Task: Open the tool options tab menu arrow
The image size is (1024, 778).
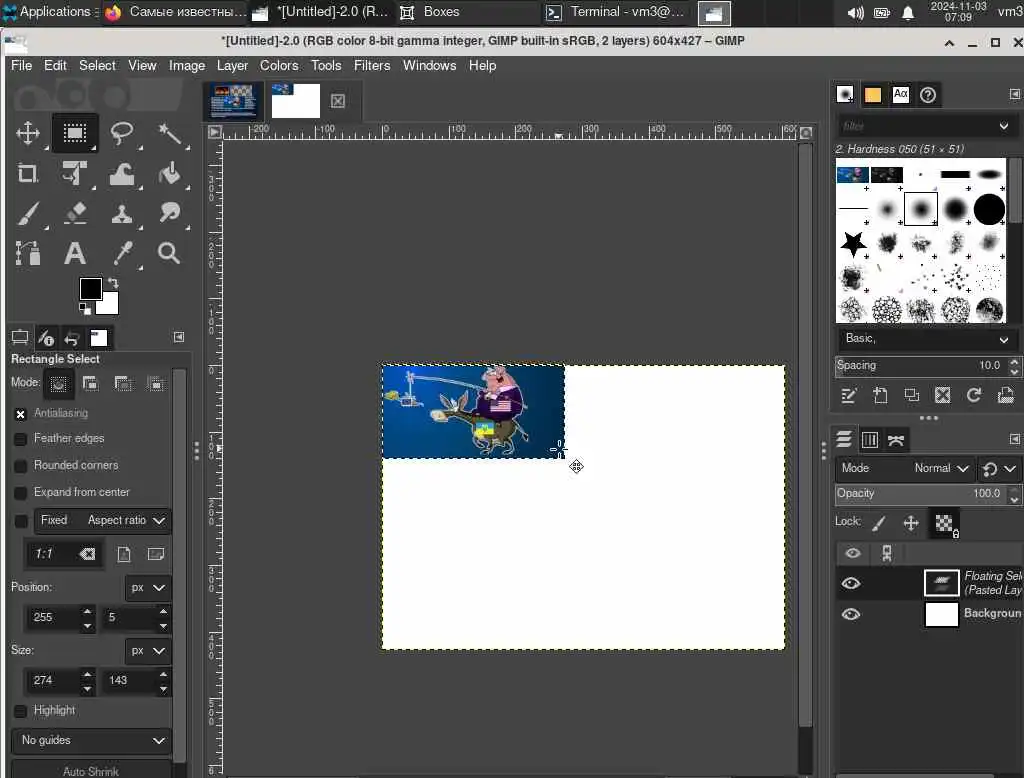Action: [179, 337]
